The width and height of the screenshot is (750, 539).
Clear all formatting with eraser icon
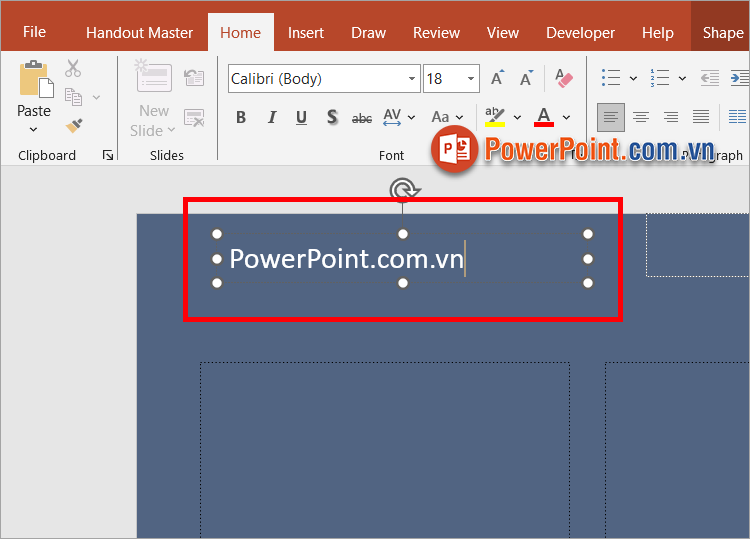[563, 78]
